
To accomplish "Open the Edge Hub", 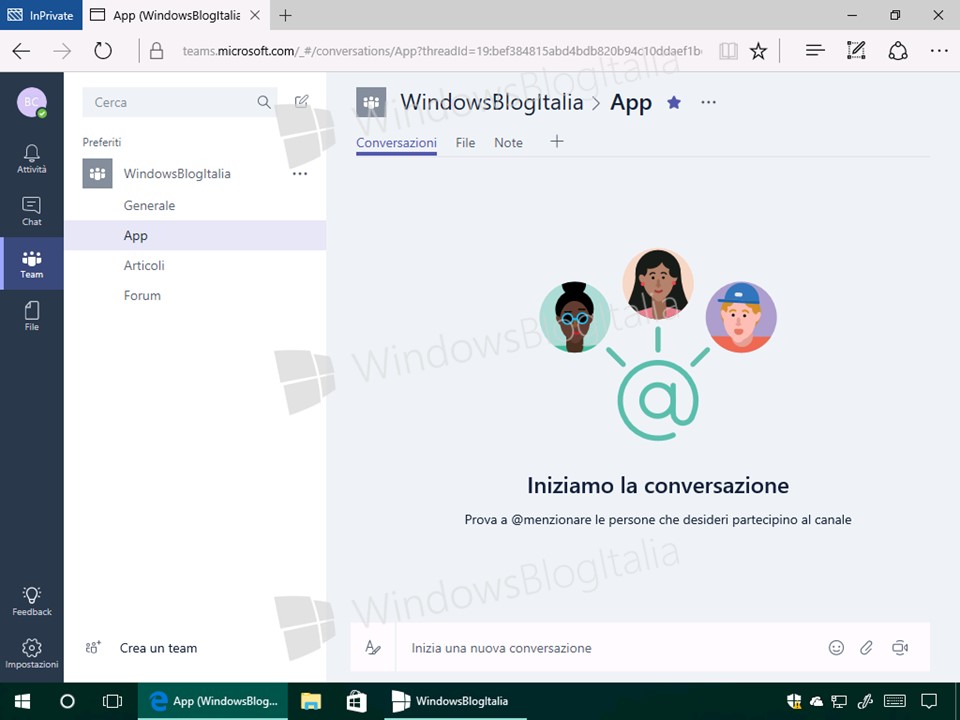I will tap(815, 51).
